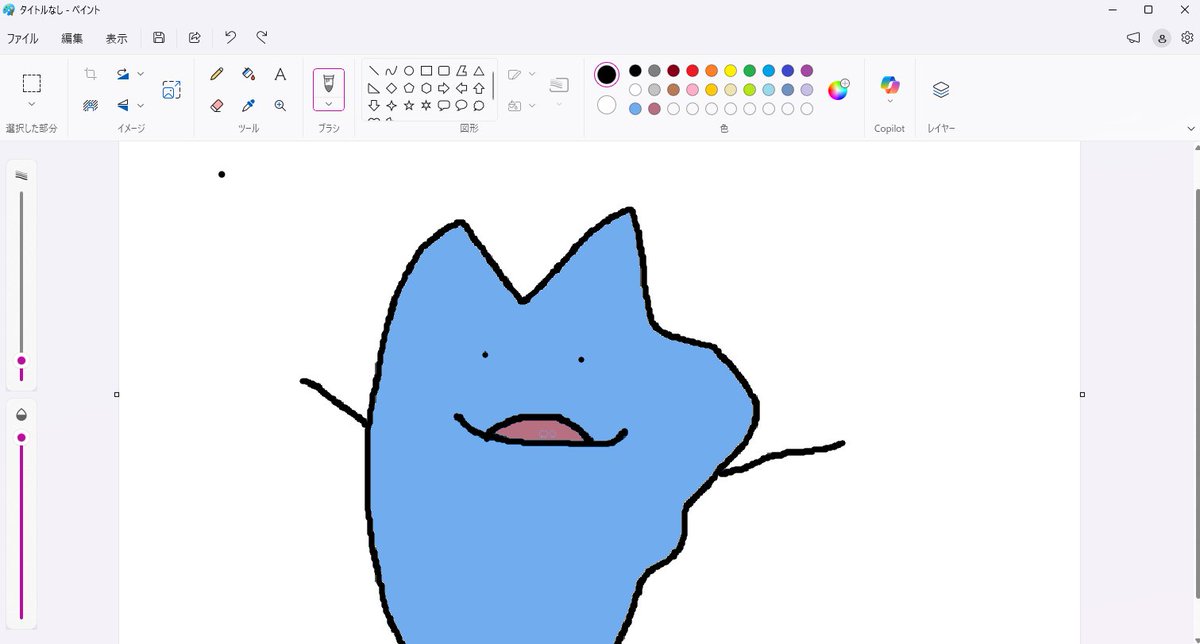This screenshot has height=644, width=1200.
Task: Choose the five-point star shape
Action: [409, 105]
